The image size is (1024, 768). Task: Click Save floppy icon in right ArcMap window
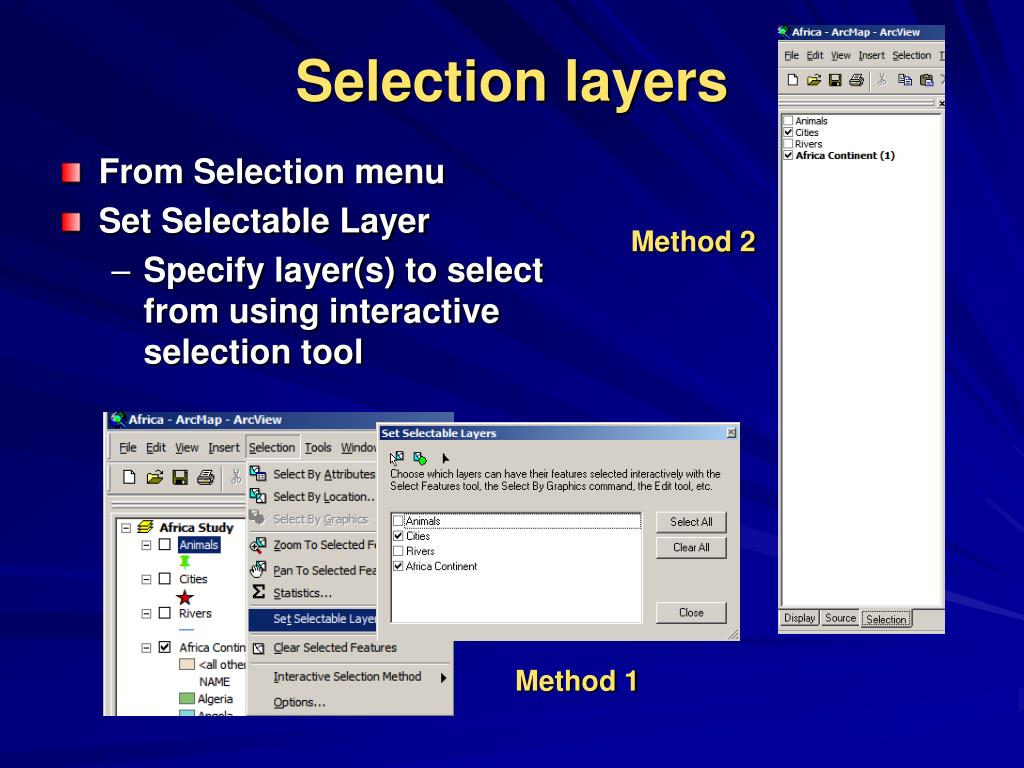[835, 80]
